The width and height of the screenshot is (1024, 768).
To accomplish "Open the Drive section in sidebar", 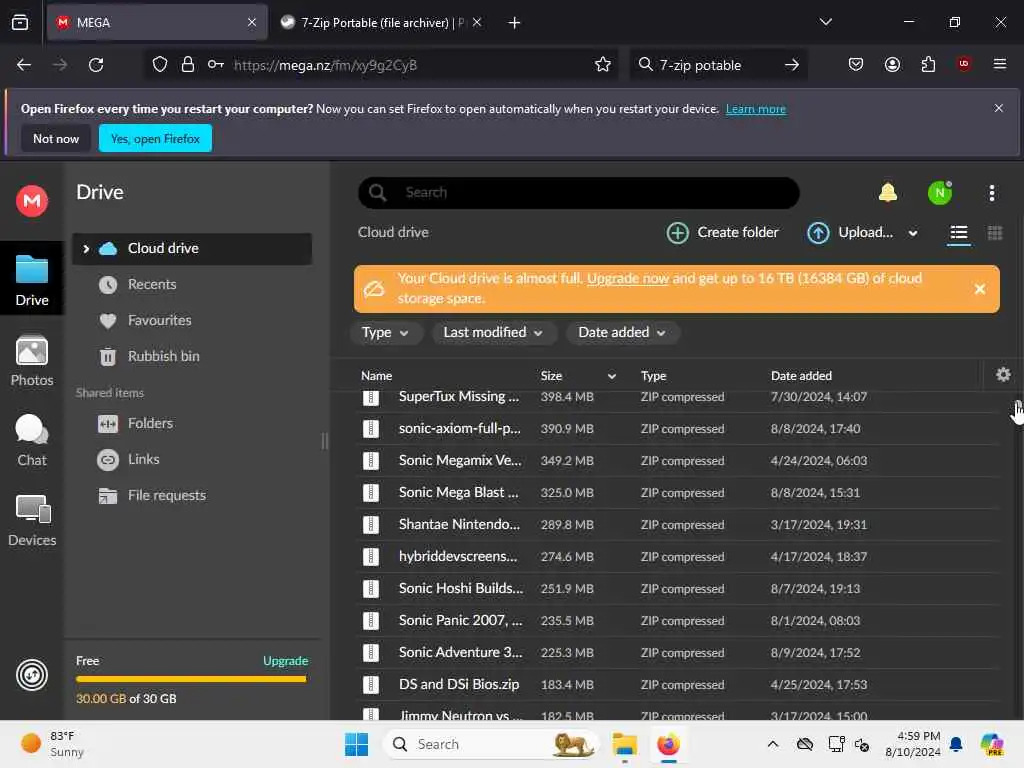I will (31, 280).
